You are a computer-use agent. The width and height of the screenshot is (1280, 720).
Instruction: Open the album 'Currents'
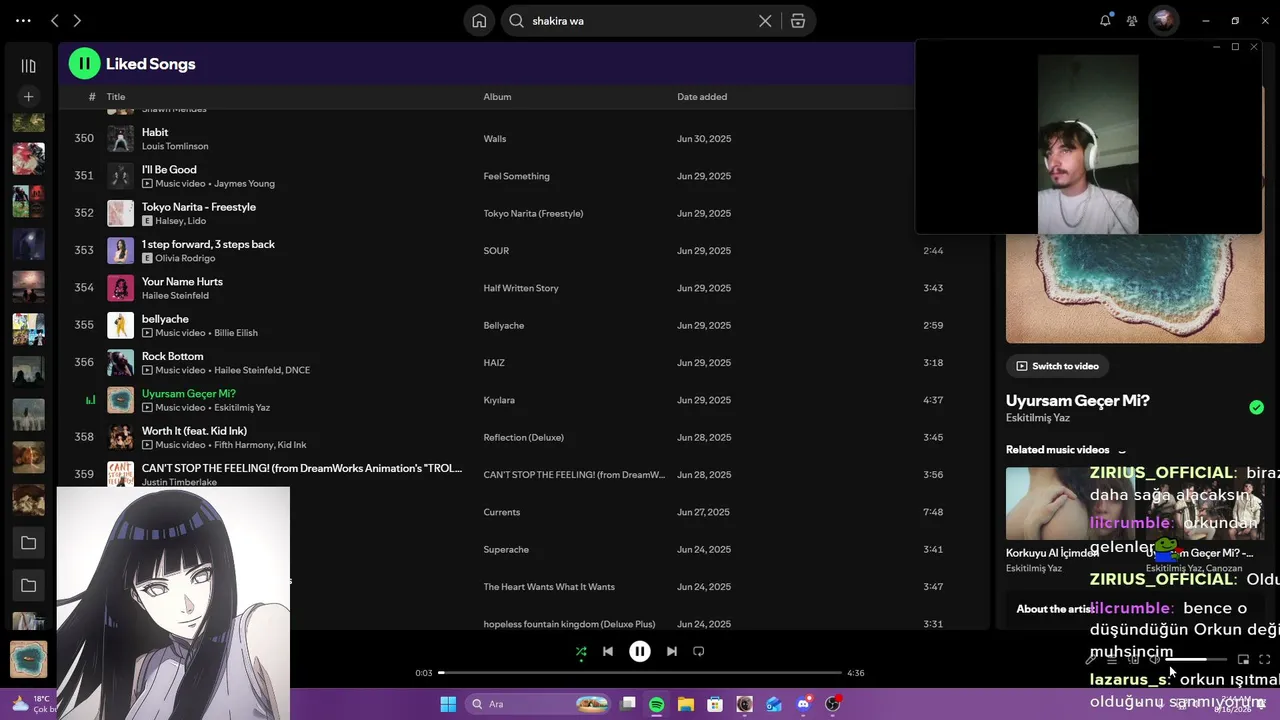pyautogui.click(x=502, y=512)
